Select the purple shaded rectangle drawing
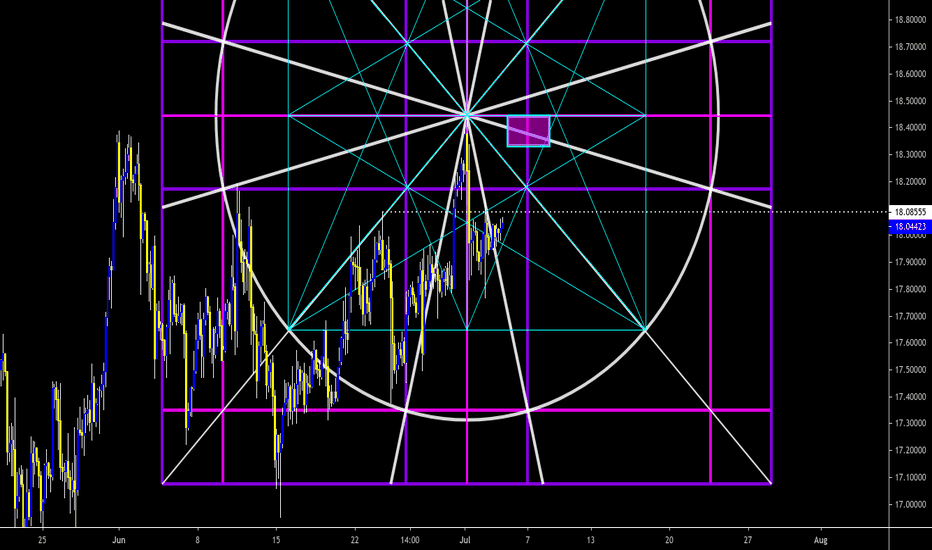 528,130
